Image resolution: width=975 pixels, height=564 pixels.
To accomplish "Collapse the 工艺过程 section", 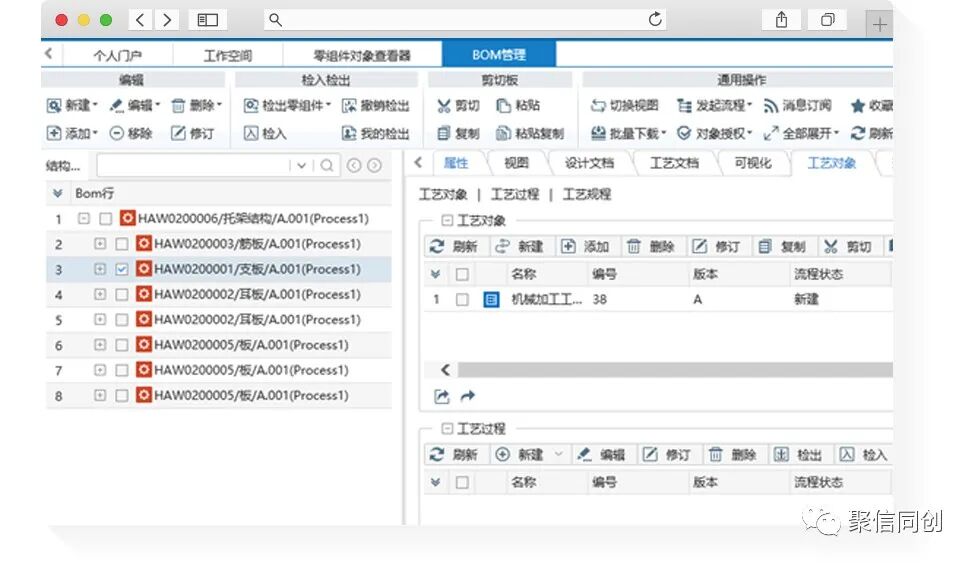I will tap(446, 428).
